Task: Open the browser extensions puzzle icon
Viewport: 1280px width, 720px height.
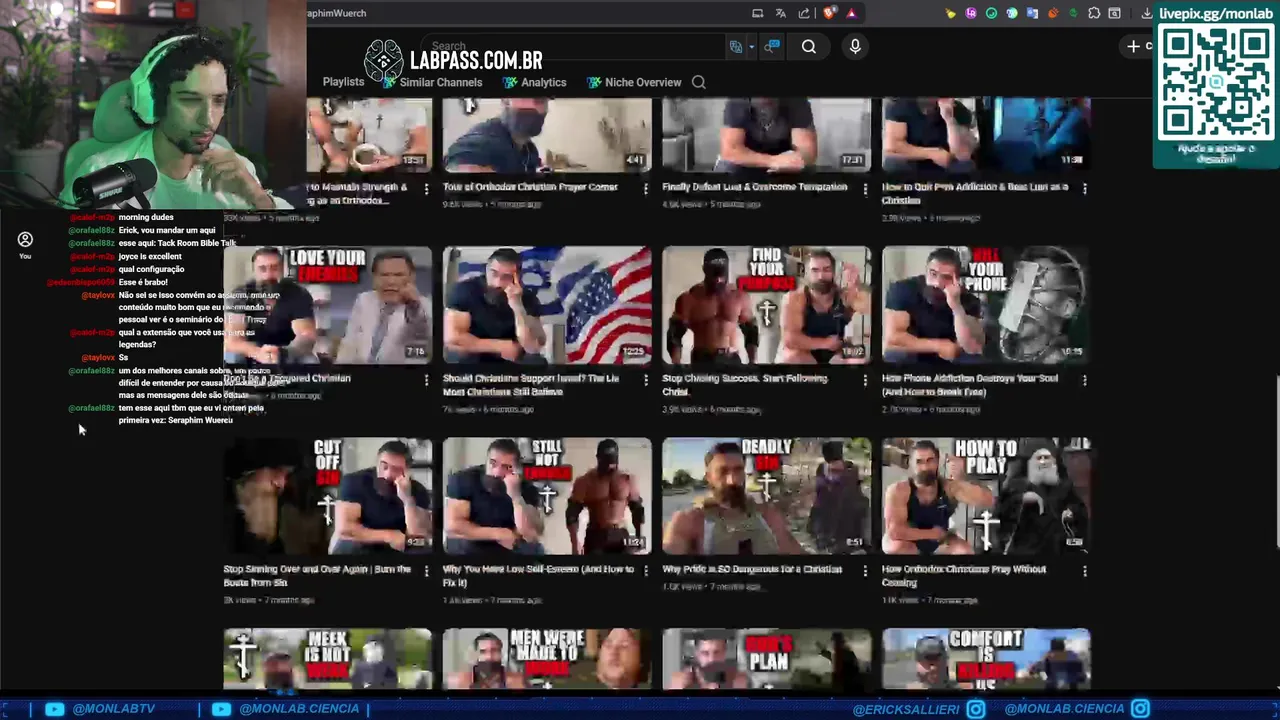Action: coord(1094,13)
